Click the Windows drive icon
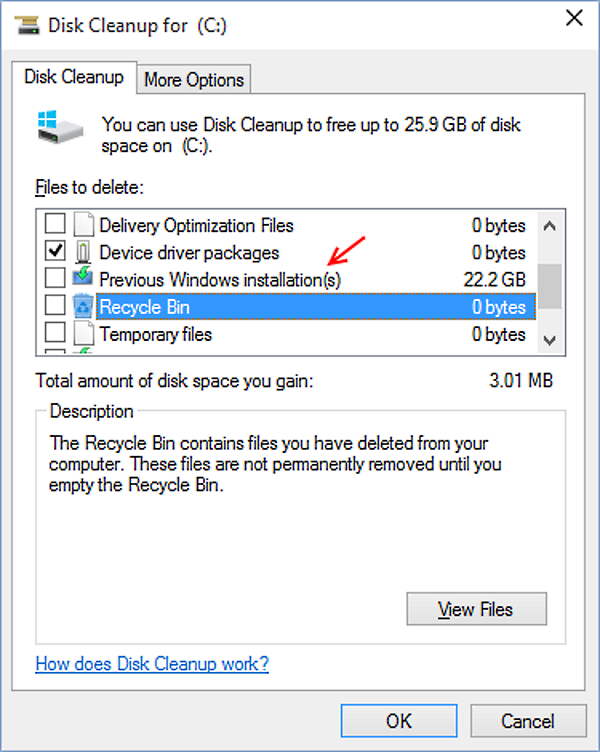600x752 pixels. point(60,127)
